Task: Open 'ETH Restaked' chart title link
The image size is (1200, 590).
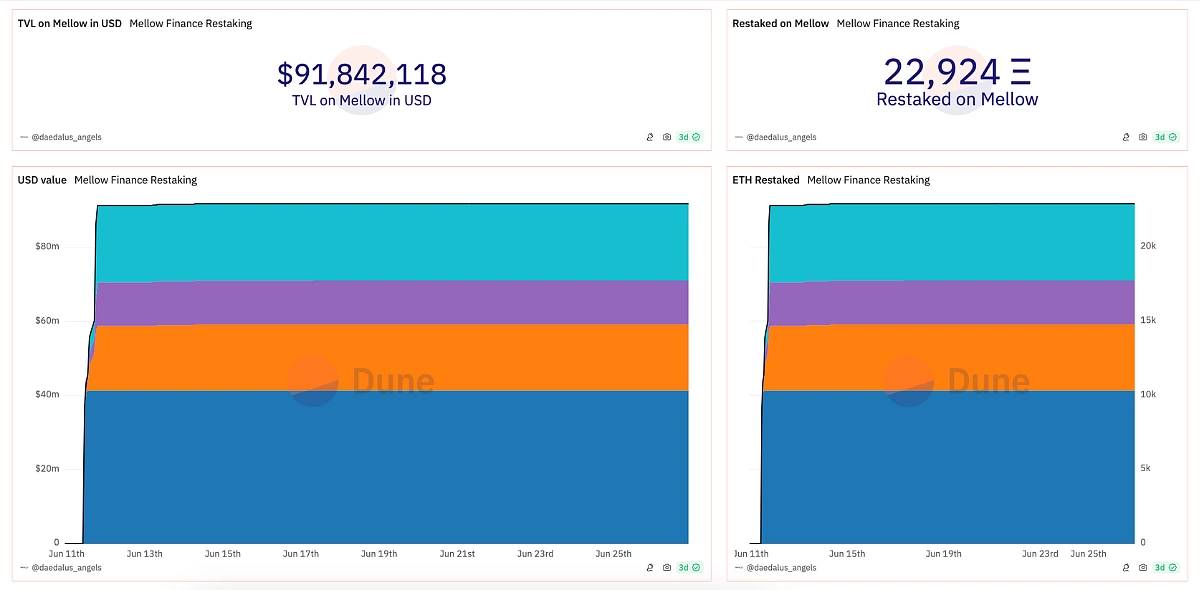Action: 765,180
